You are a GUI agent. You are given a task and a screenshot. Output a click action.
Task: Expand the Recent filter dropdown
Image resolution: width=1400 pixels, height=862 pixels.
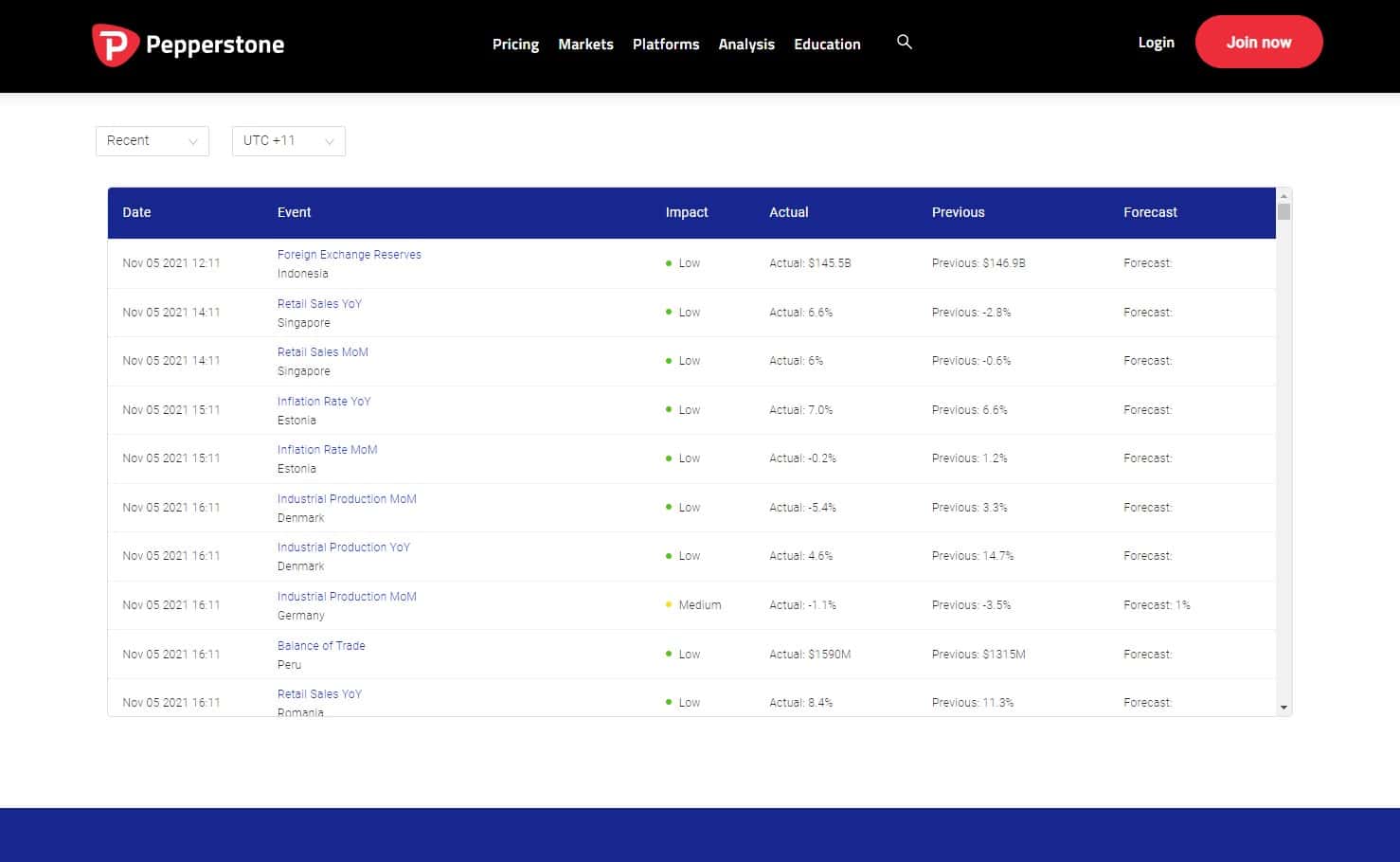153,141
